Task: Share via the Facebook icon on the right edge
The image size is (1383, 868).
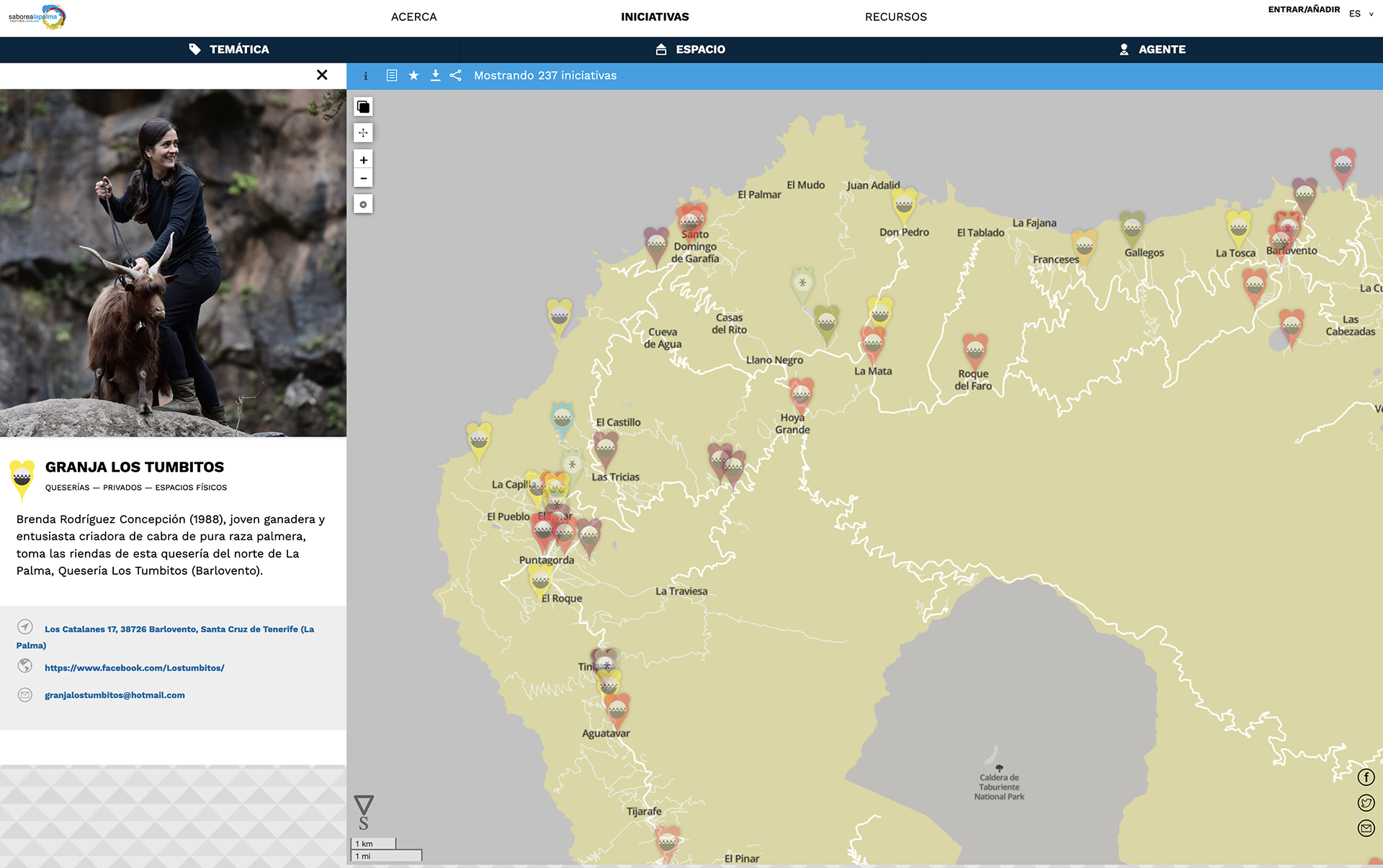Action: tap(1366, 777)
